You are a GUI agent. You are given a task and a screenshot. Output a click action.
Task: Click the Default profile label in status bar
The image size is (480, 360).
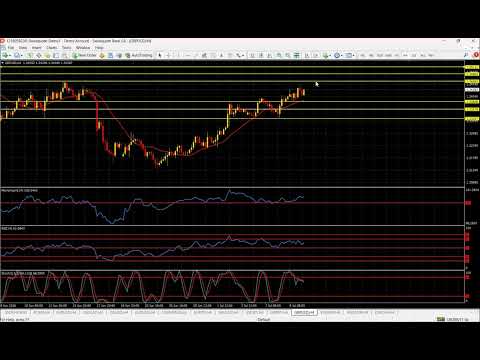[264, 319]
